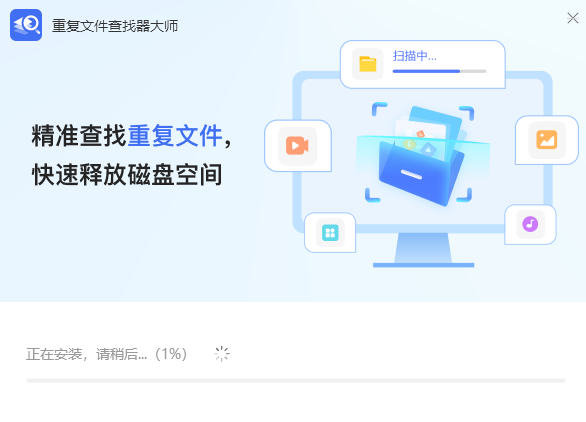Click the 扫描中 scanning progress bar
Screen dimensions: 586x422
pos(440,71)
